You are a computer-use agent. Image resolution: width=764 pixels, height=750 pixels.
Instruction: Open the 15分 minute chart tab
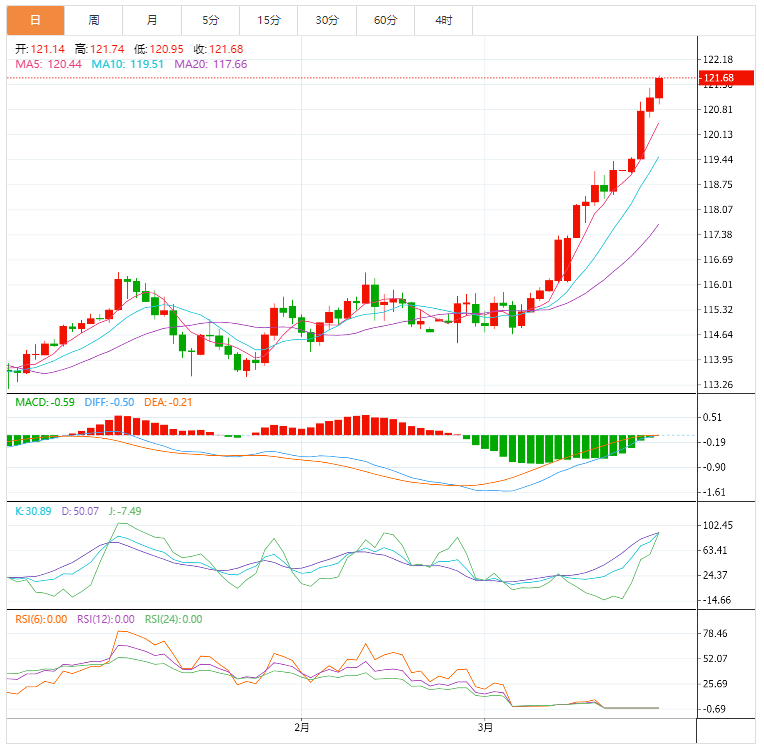pos(269,20)
